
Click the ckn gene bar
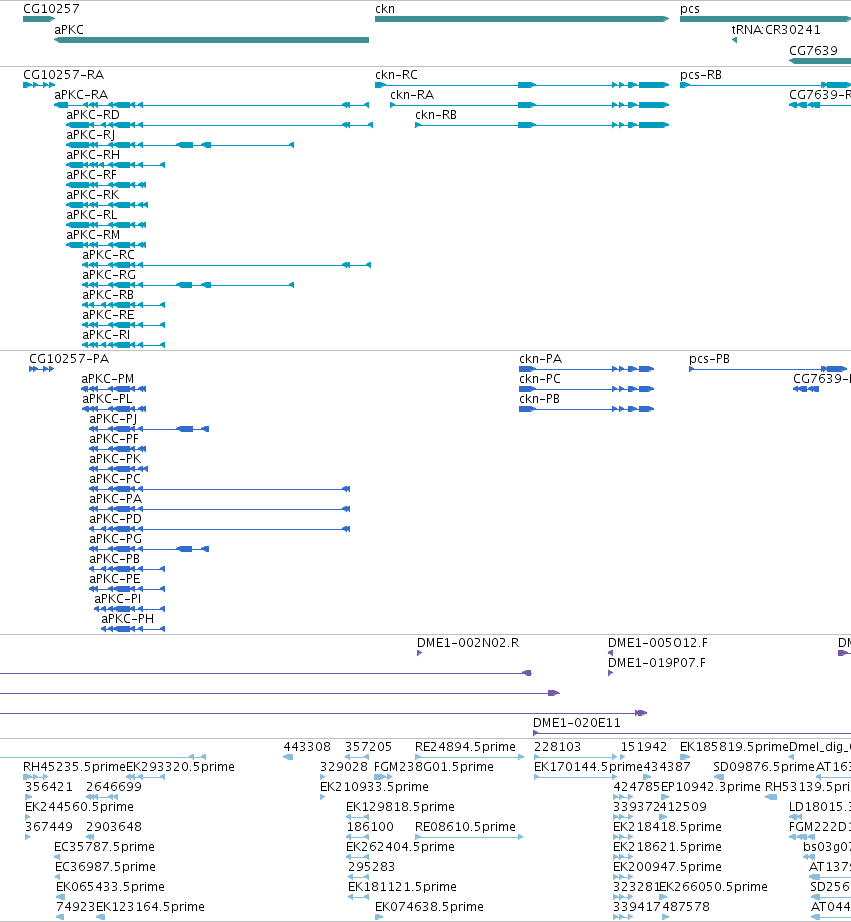522,19
